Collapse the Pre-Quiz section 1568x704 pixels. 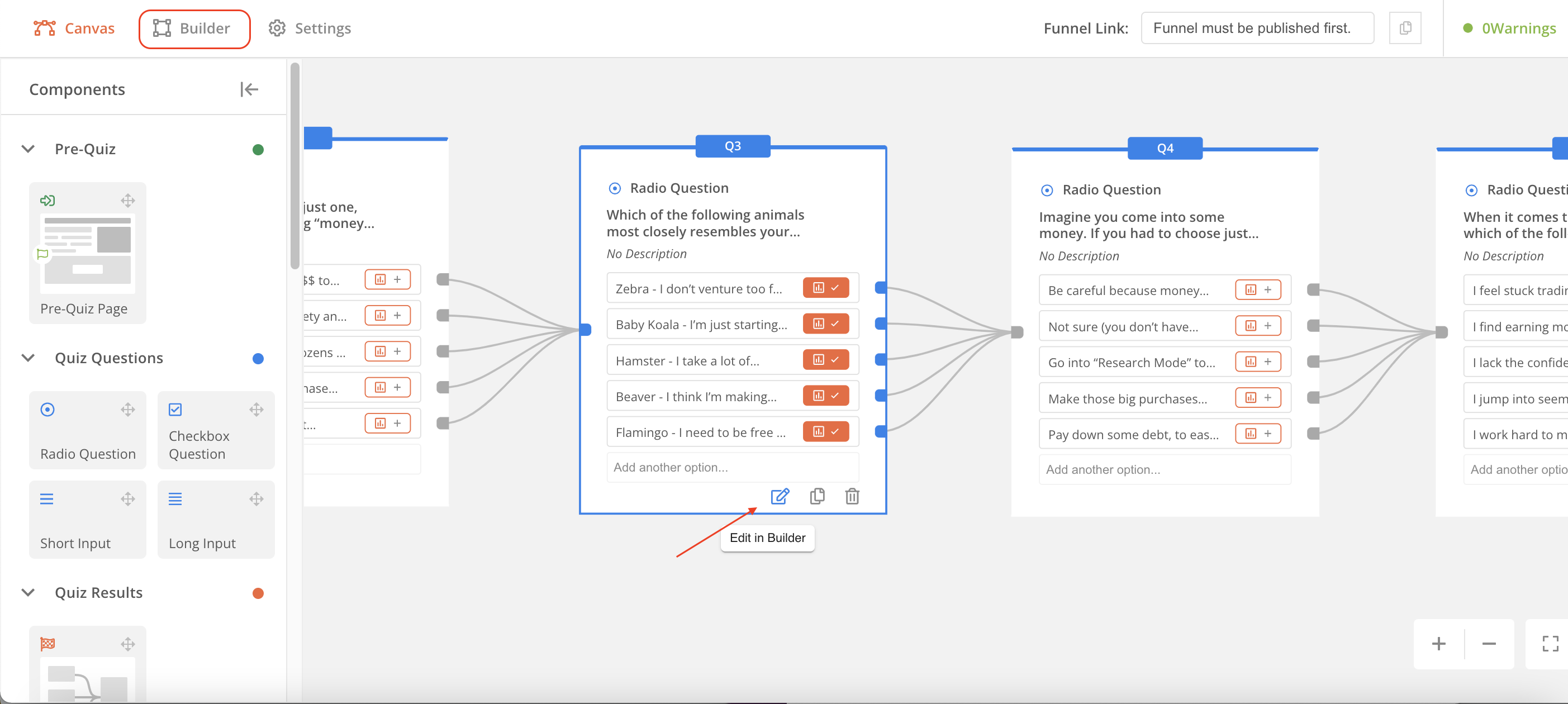[28, 149]
